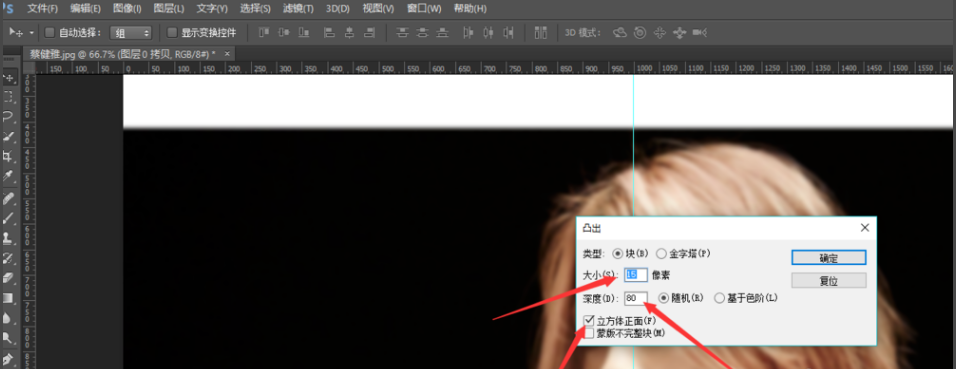Screen dimensions: 956x369
Task: Click Align Bottom Edges icon
Action: click(x=303, y=32)
